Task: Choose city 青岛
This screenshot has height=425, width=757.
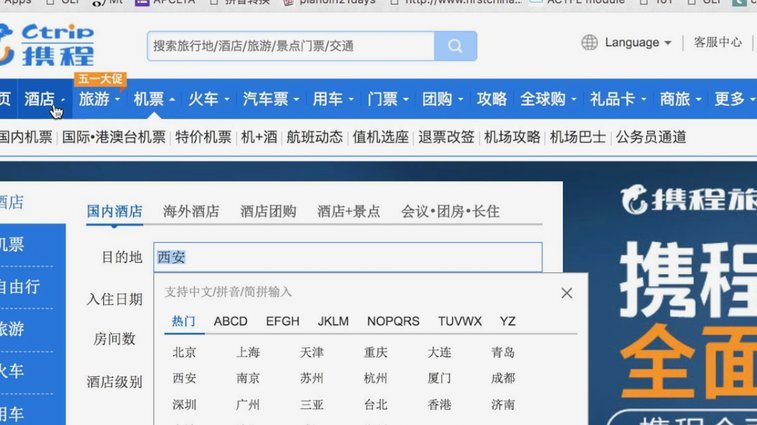Action: [x=503, y=353]
